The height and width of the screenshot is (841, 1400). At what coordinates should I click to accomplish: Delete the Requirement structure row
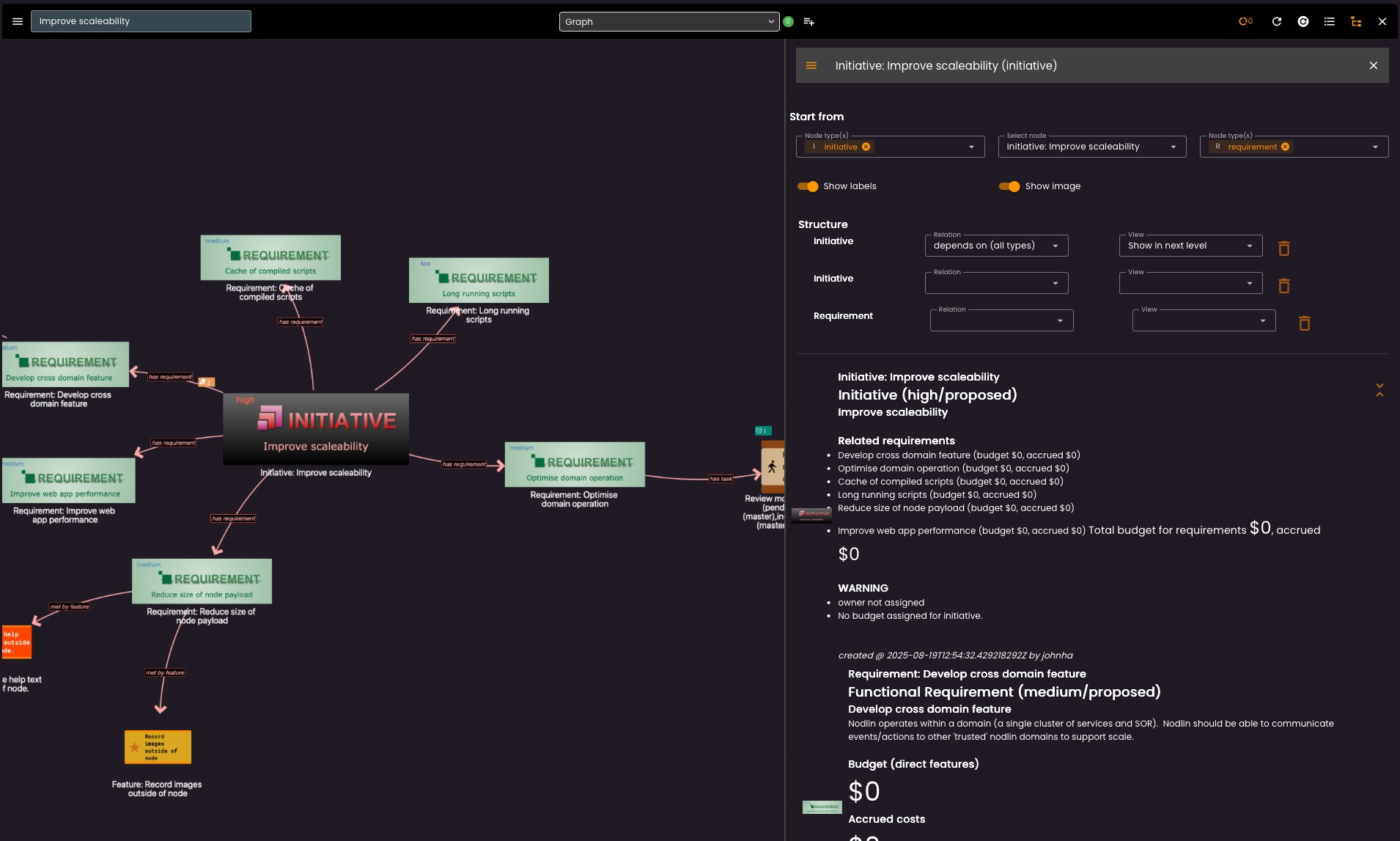pyautogui.click(x=1304, y=323)
